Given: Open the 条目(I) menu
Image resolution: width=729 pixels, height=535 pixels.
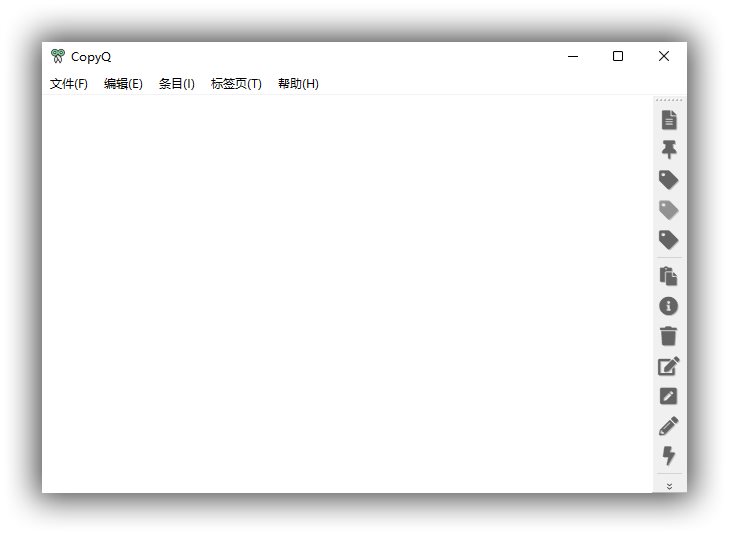Looking at the screenshot, I should (x=177, y=84).
